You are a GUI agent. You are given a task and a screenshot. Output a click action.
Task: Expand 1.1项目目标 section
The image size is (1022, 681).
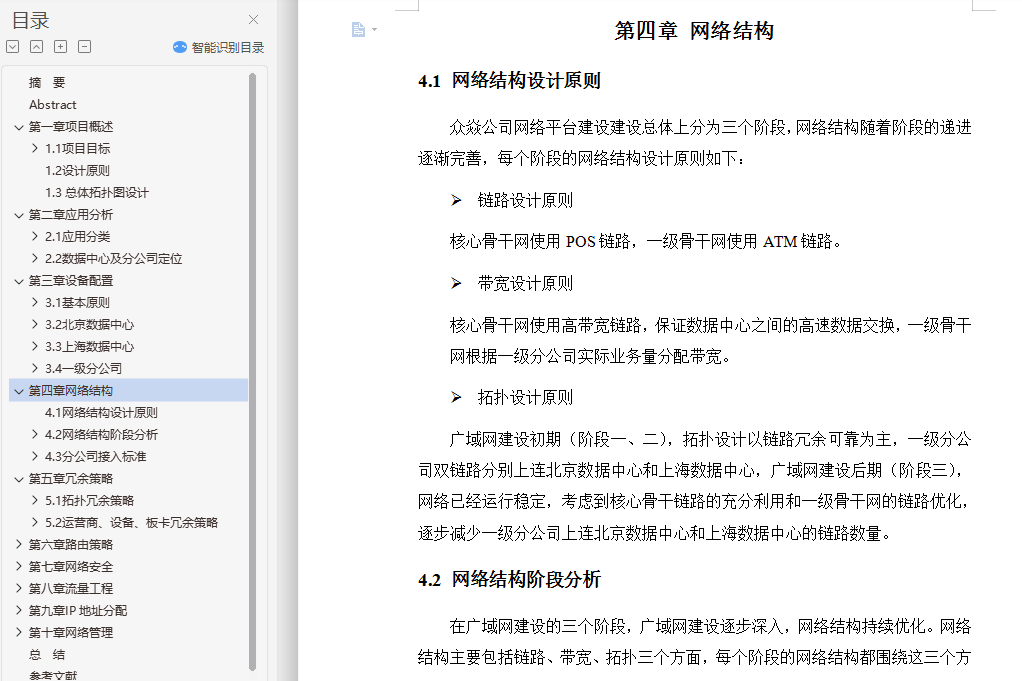pos(35,149)
